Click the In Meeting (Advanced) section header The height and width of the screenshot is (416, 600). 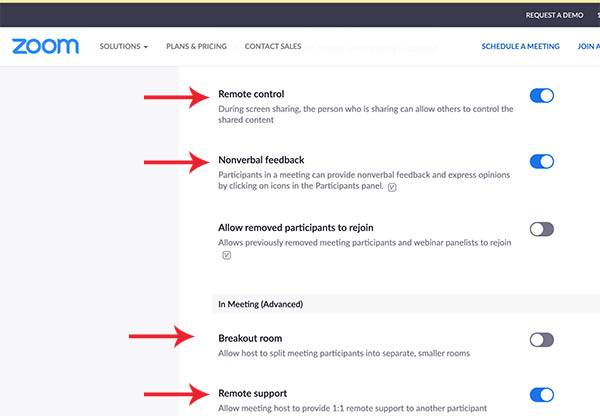click(260, 304)
